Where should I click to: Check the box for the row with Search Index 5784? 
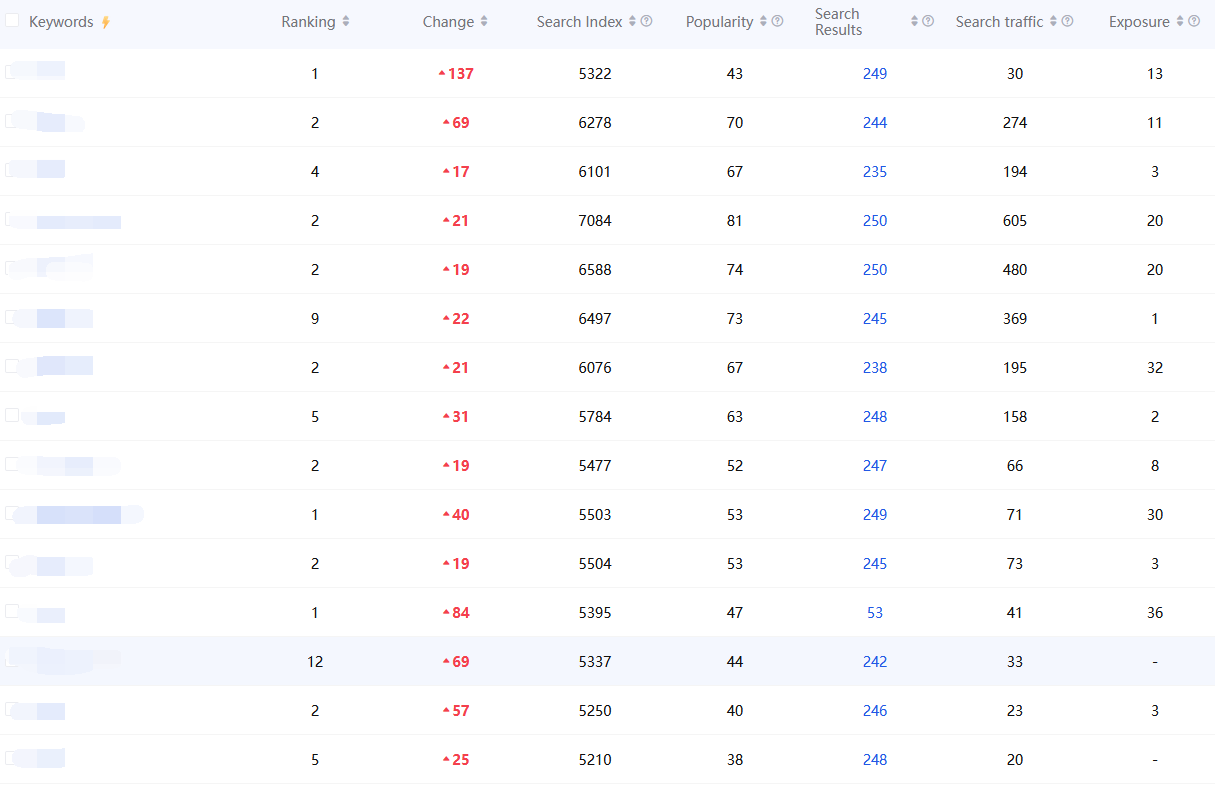coord(12,415)
